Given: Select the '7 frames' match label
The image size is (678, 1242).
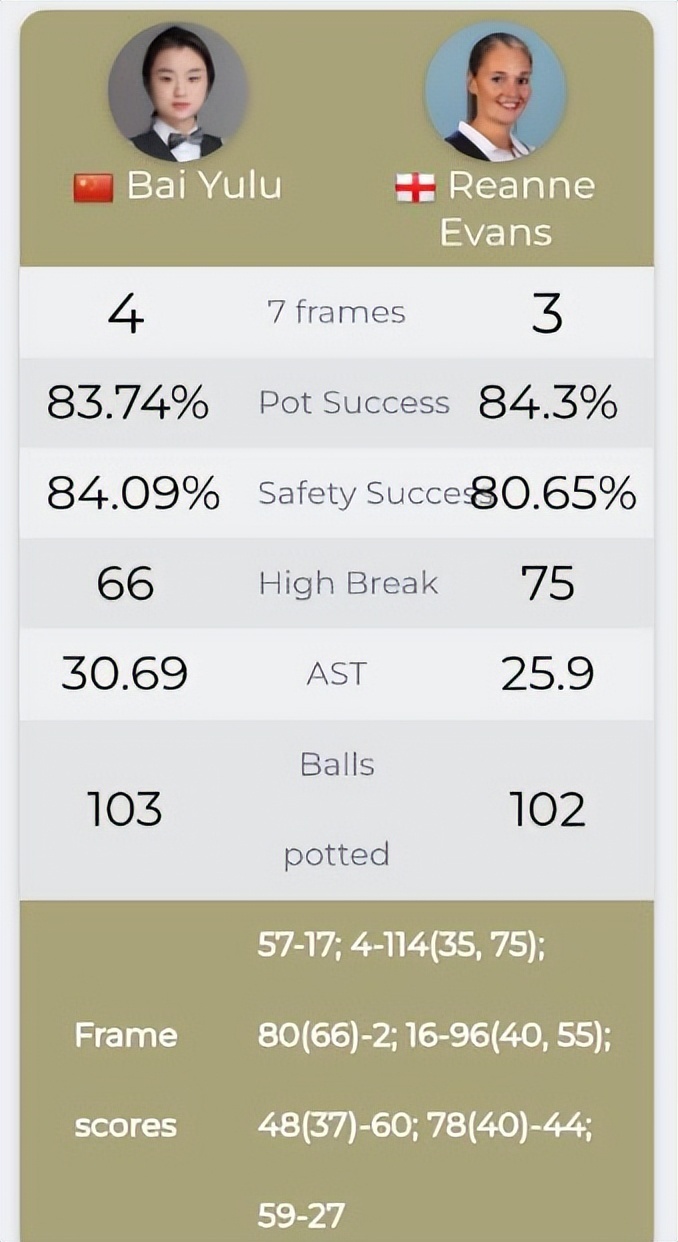Looking at the screenshot, I should coord(336,312).
